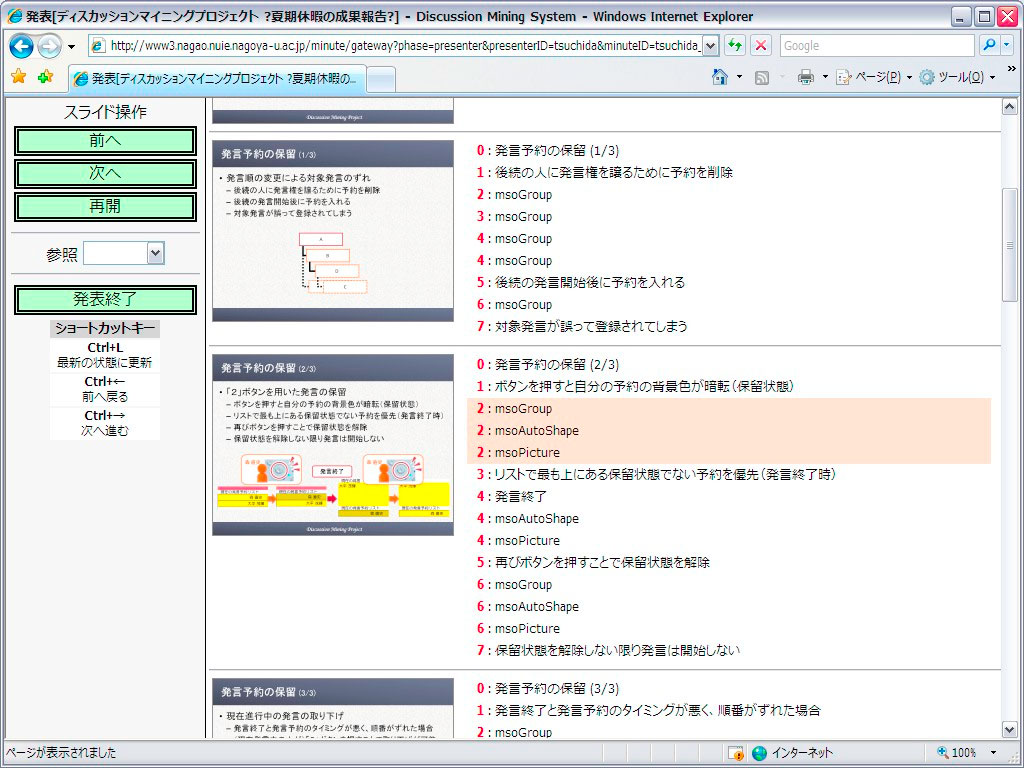This screenshot has height=768, width=1024.
Task: Click the インターネット security zone indicator
Action: click(x=792, y=754)
